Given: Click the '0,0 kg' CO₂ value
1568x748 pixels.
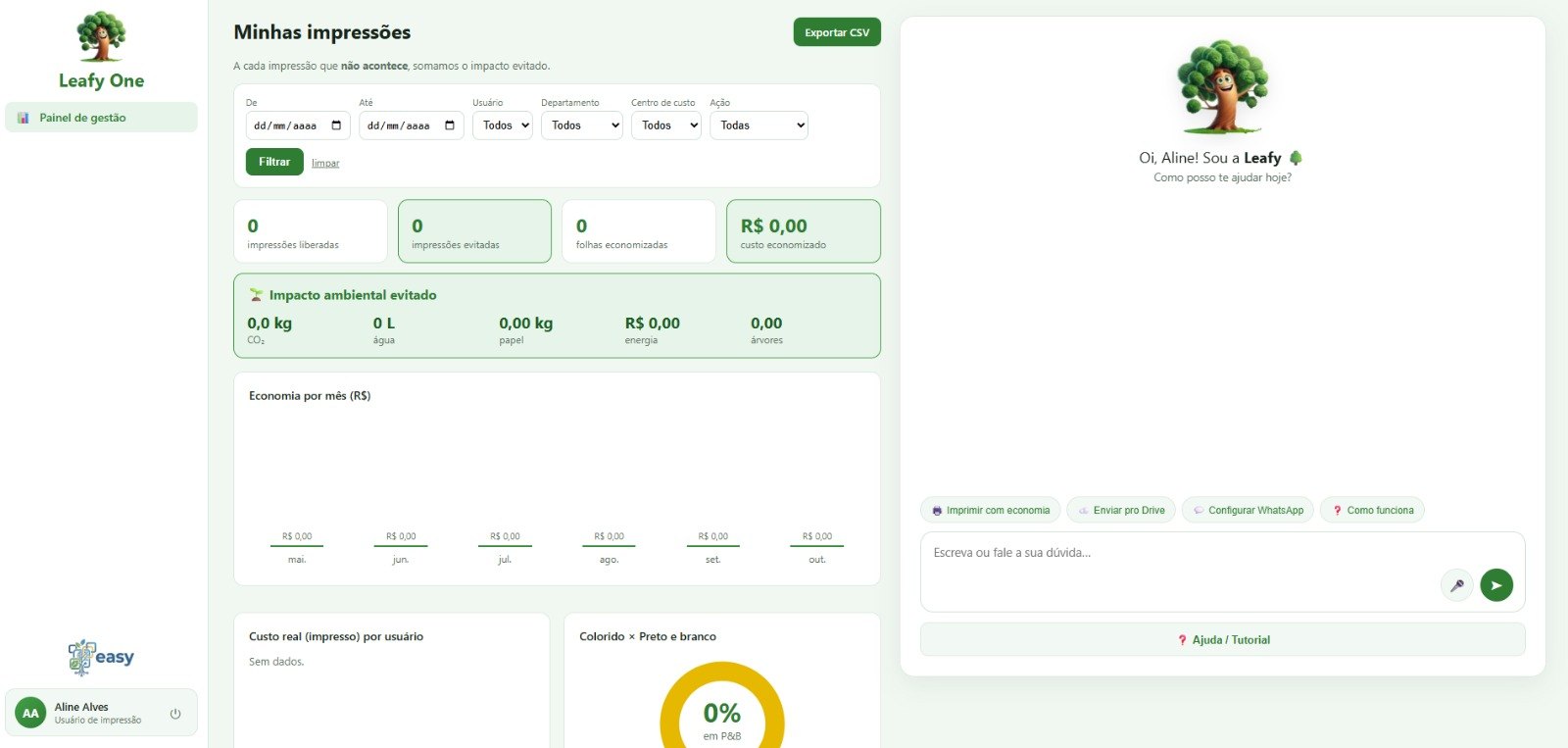Looking at the screenshot, I should [x=269, y=324].
